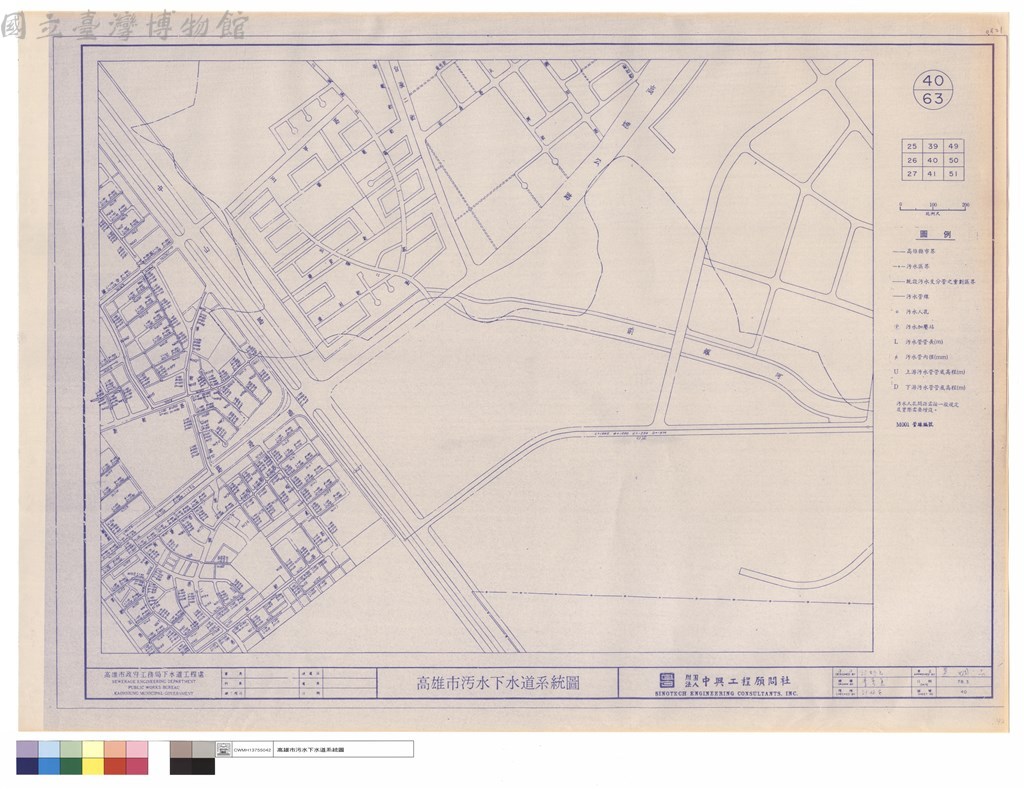
Task: Click the 污水人孔 legend entry
Action: [x=917, y=312]
